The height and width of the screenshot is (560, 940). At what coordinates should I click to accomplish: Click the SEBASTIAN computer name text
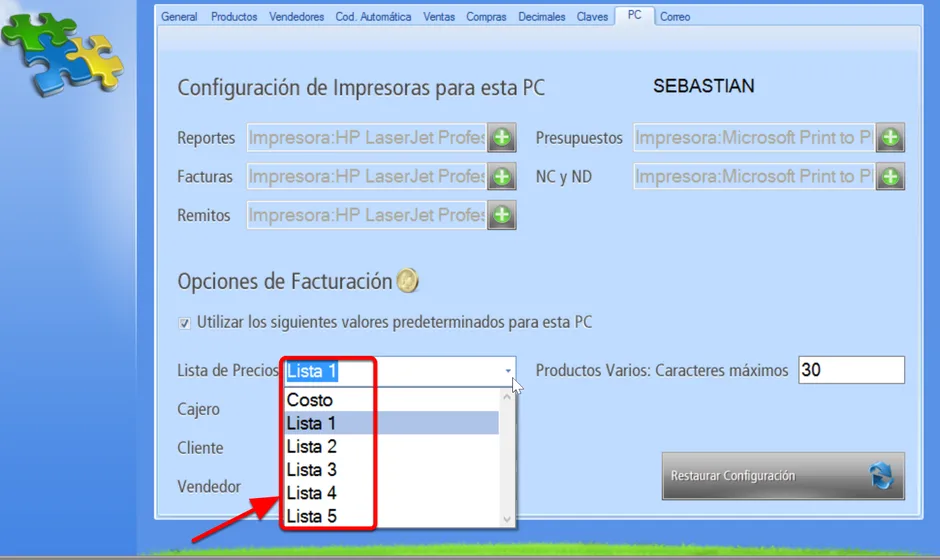(x=704, y=86)
